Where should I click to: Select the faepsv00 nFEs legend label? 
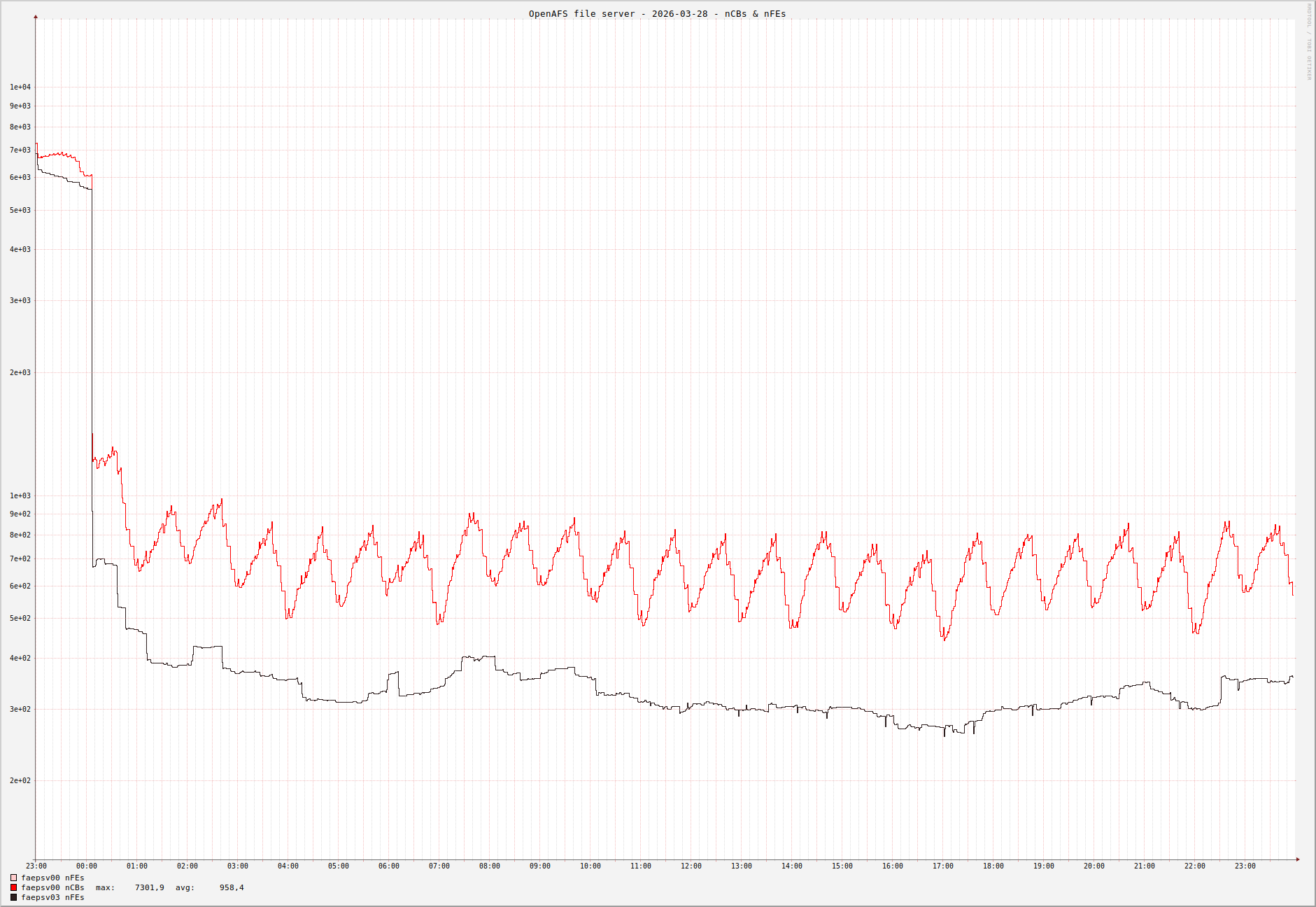tap(52, 878)
